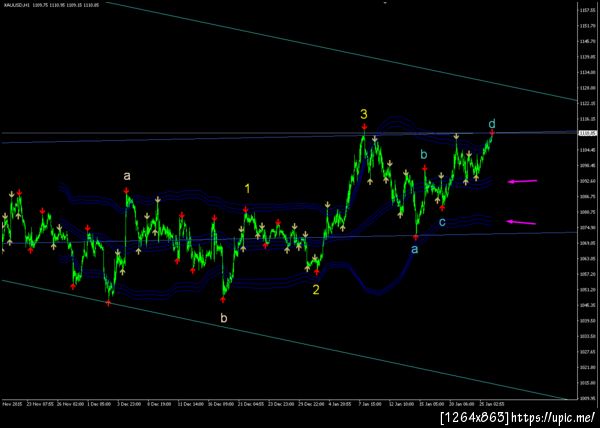Screen dimensions: 600x428
Task: Select the yellow wave label 2
Action: tap(316, 290)
